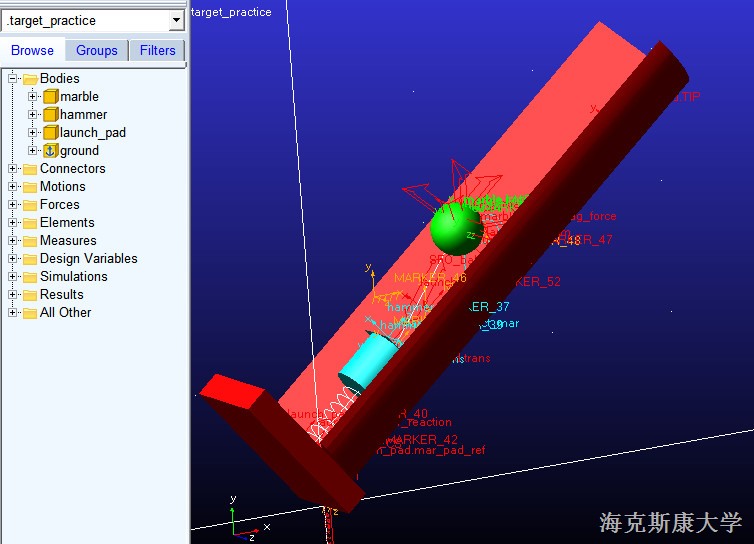Expand the All Other tree node
This screenshot has width=754, height=544.
(13, 313)
